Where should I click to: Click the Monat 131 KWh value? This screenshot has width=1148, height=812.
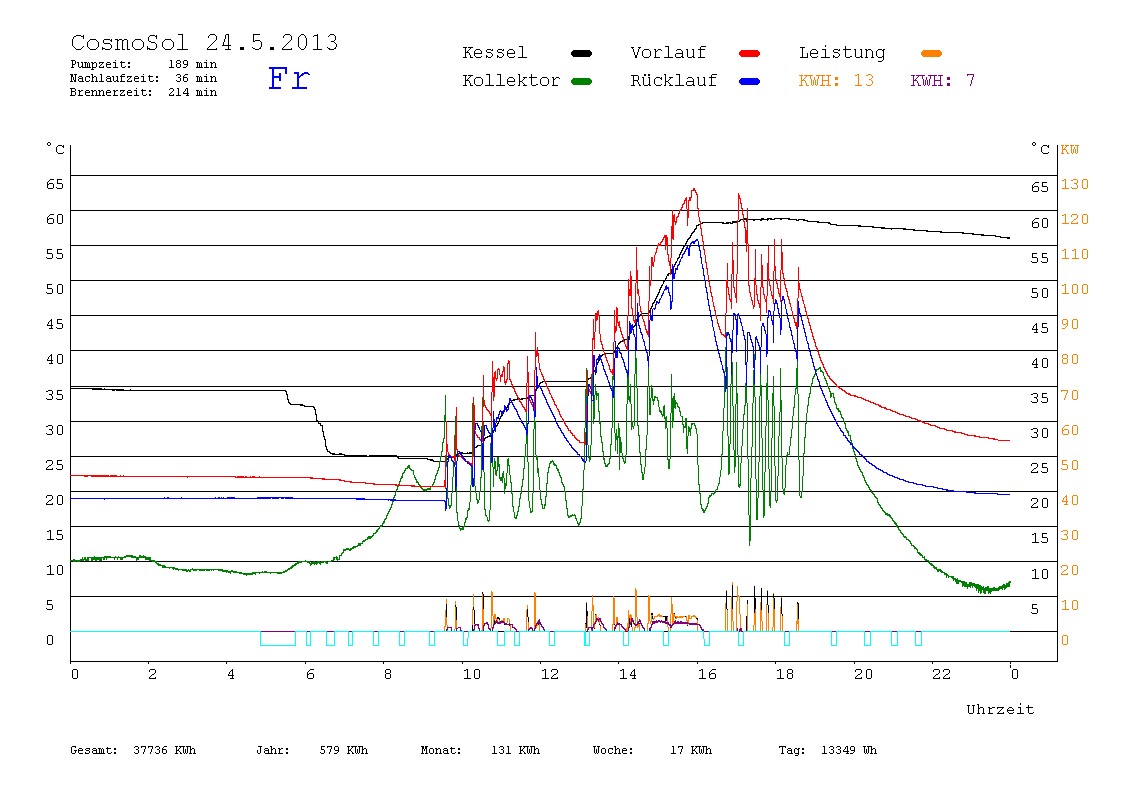(480, 750)
